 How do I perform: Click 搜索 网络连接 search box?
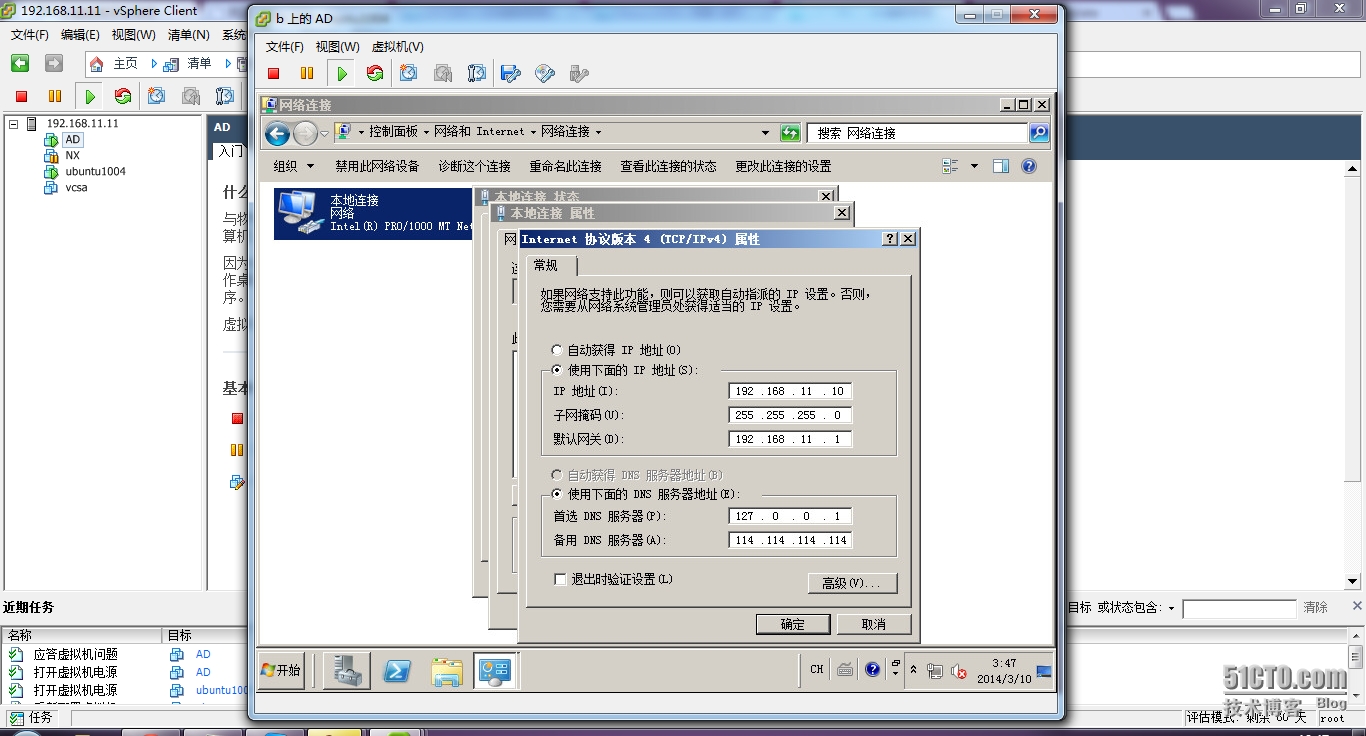[918, 132]
